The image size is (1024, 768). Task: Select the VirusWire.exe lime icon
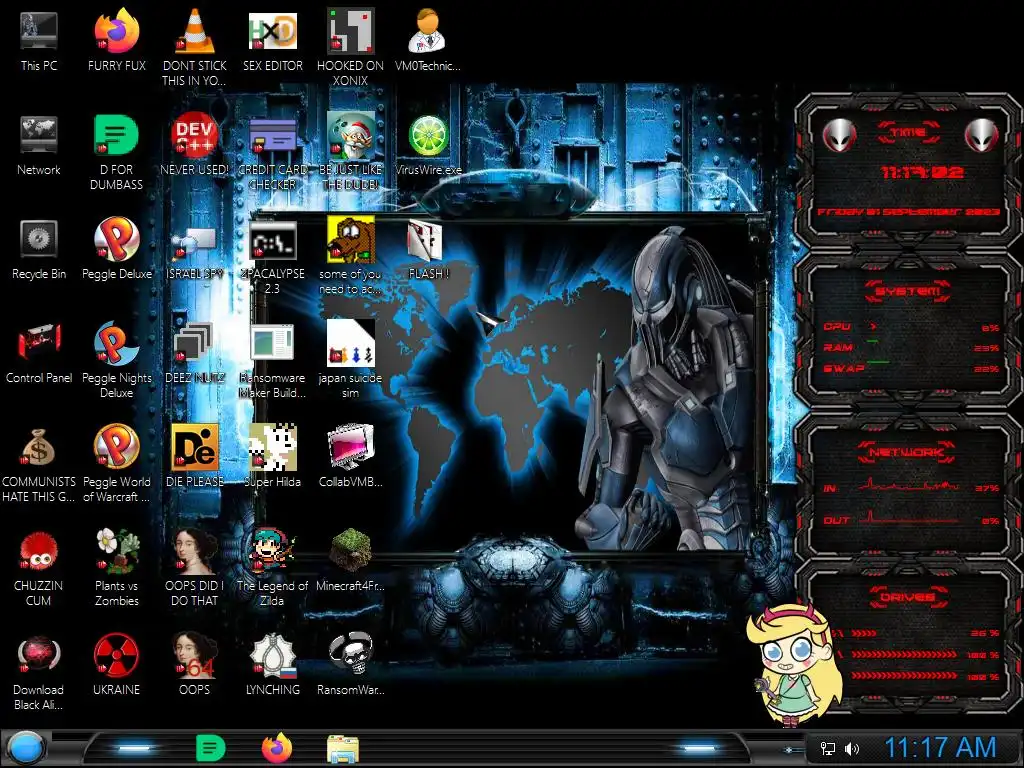click(x=428, y=145)
